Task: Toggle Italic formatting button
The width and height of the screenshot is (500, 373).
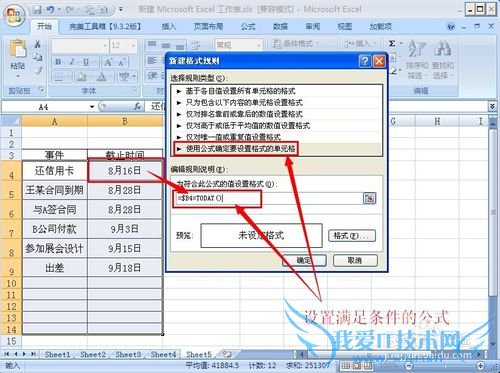Action: [72, 62]
